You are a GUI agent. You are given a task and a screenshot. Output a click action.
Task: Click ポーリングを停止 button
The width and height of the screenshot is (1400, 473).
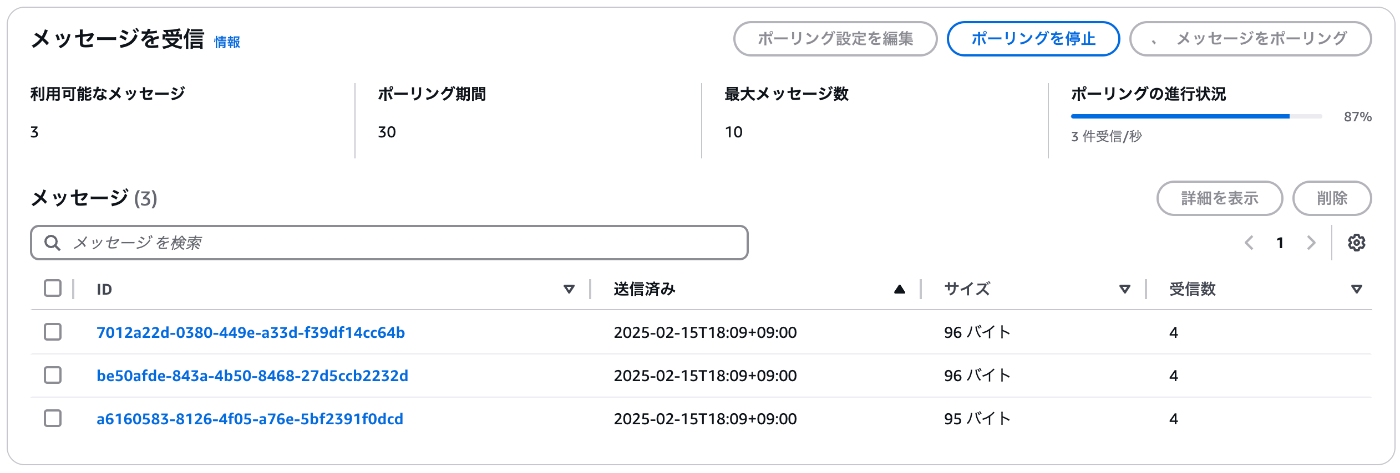[x=1033, y=39]
